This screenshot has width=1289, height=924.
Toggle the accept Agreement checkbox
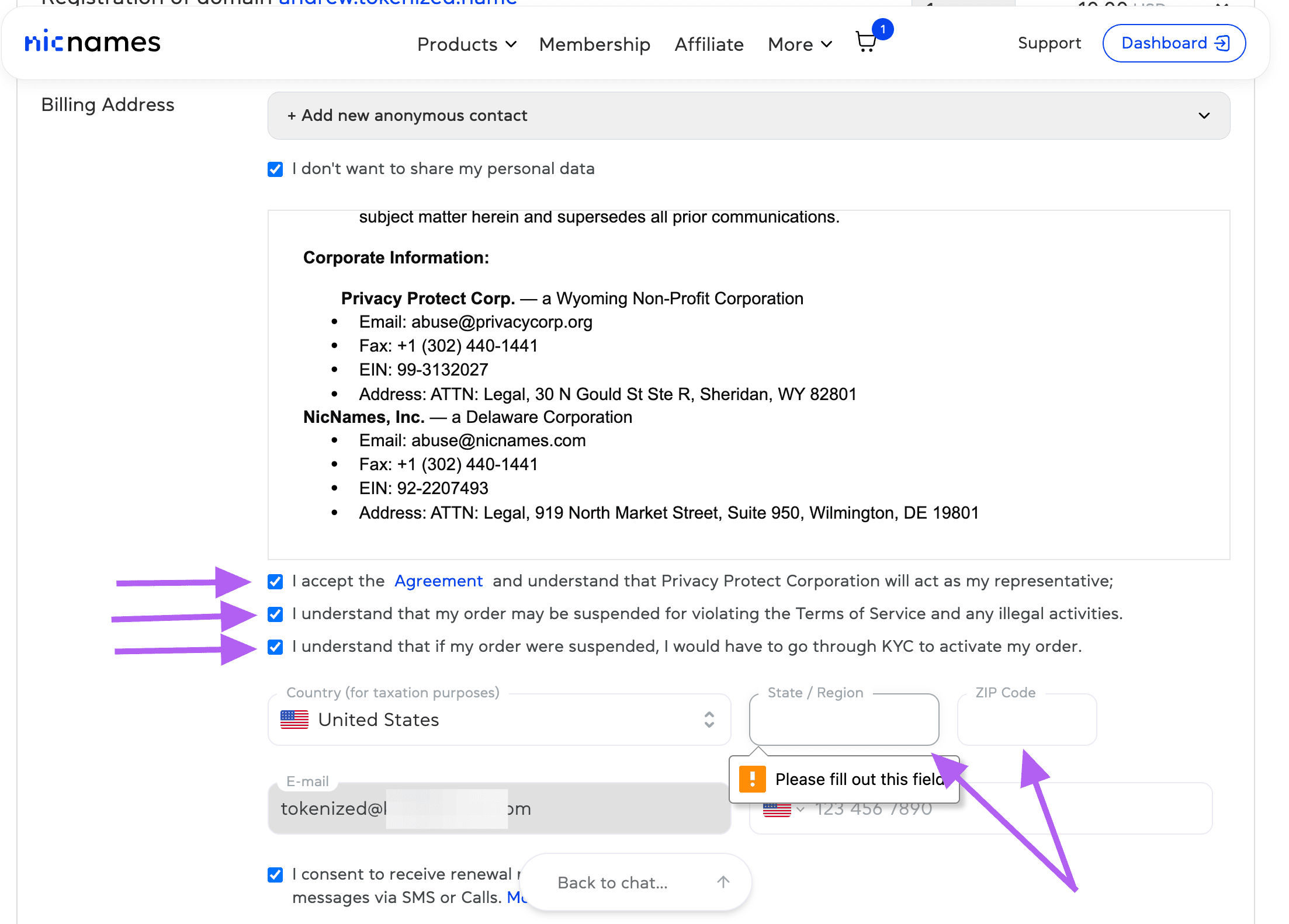click(x=275, y=582)
